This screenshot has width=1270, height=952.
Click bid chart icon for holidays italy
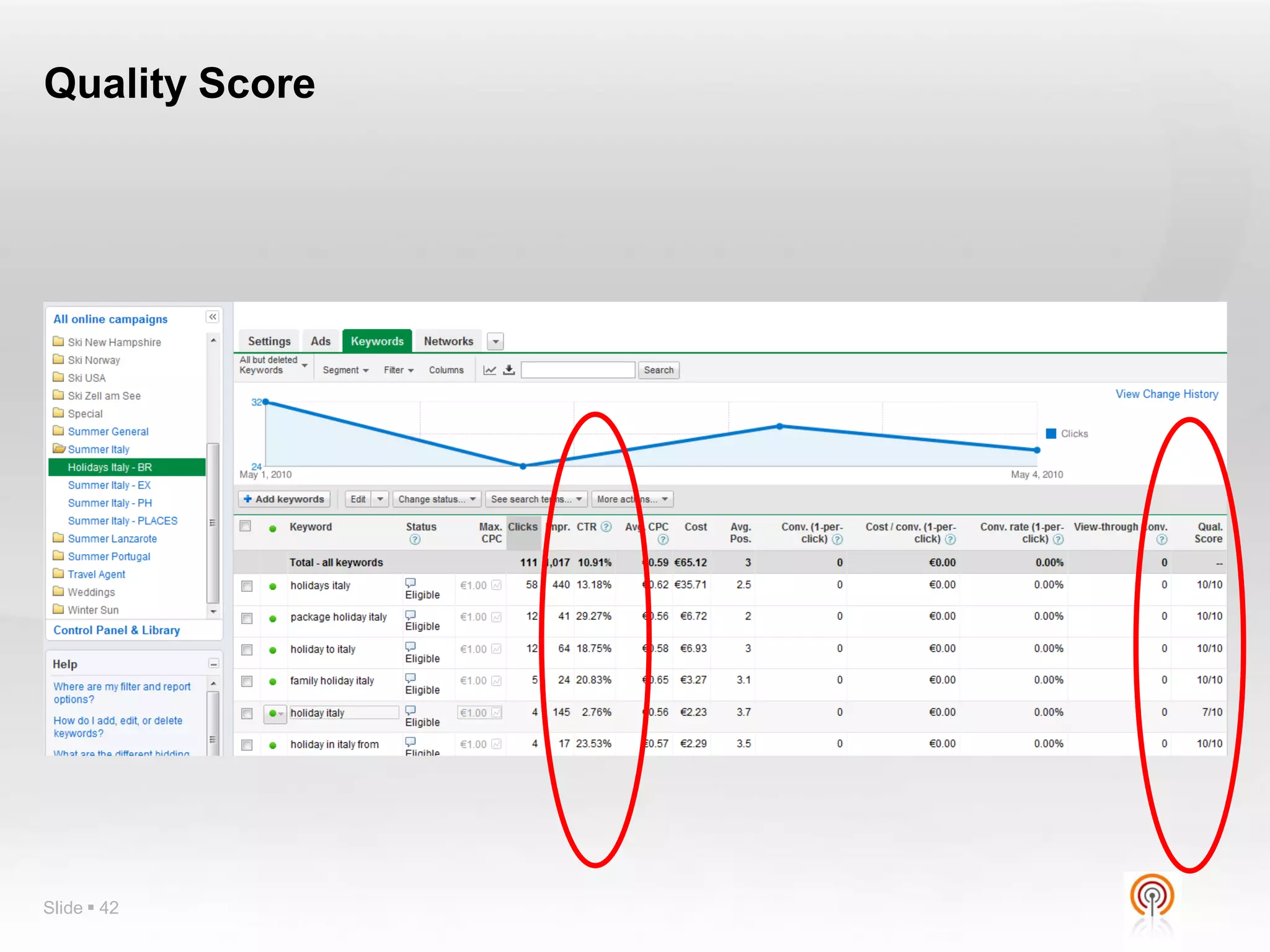click(496, 585)
